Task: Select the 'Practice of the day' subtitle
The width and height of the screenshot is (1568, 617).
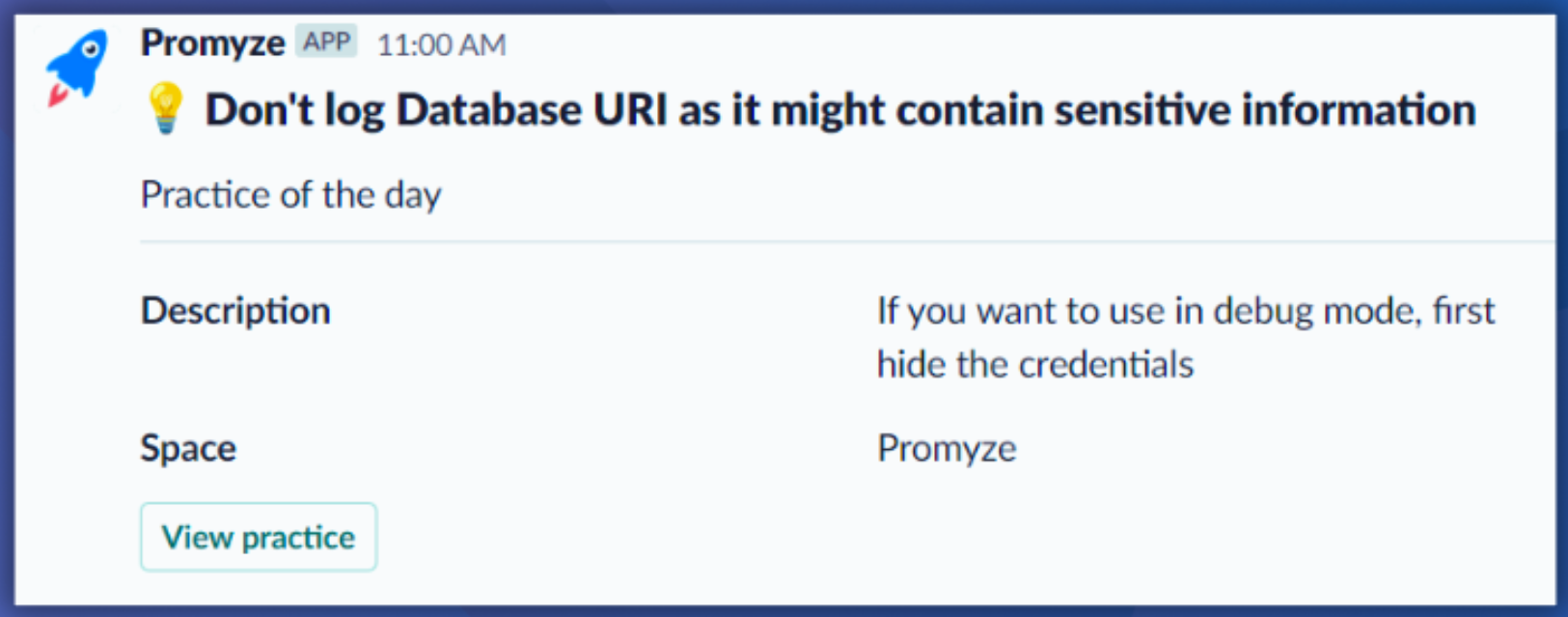Action: pyautogui.click(x=291, y=195)
